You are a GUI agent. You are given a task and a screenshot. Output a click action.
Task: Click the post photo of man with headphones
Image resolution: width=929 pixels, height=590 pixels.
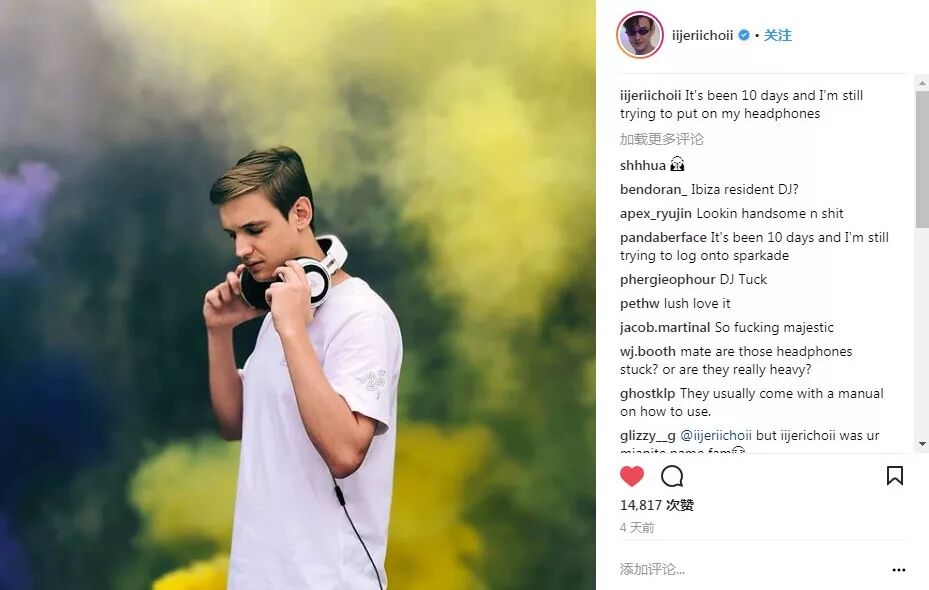tap(297, 295)
